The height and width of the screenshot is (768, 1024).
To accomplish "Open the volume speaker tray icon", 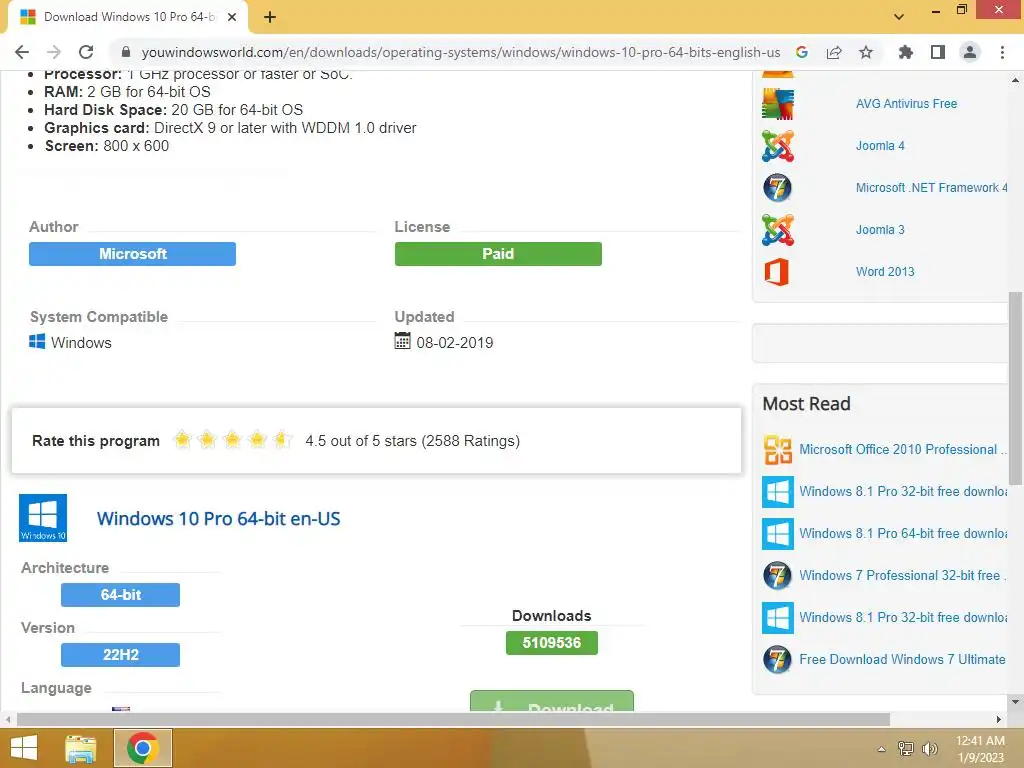I will [929, 749].
